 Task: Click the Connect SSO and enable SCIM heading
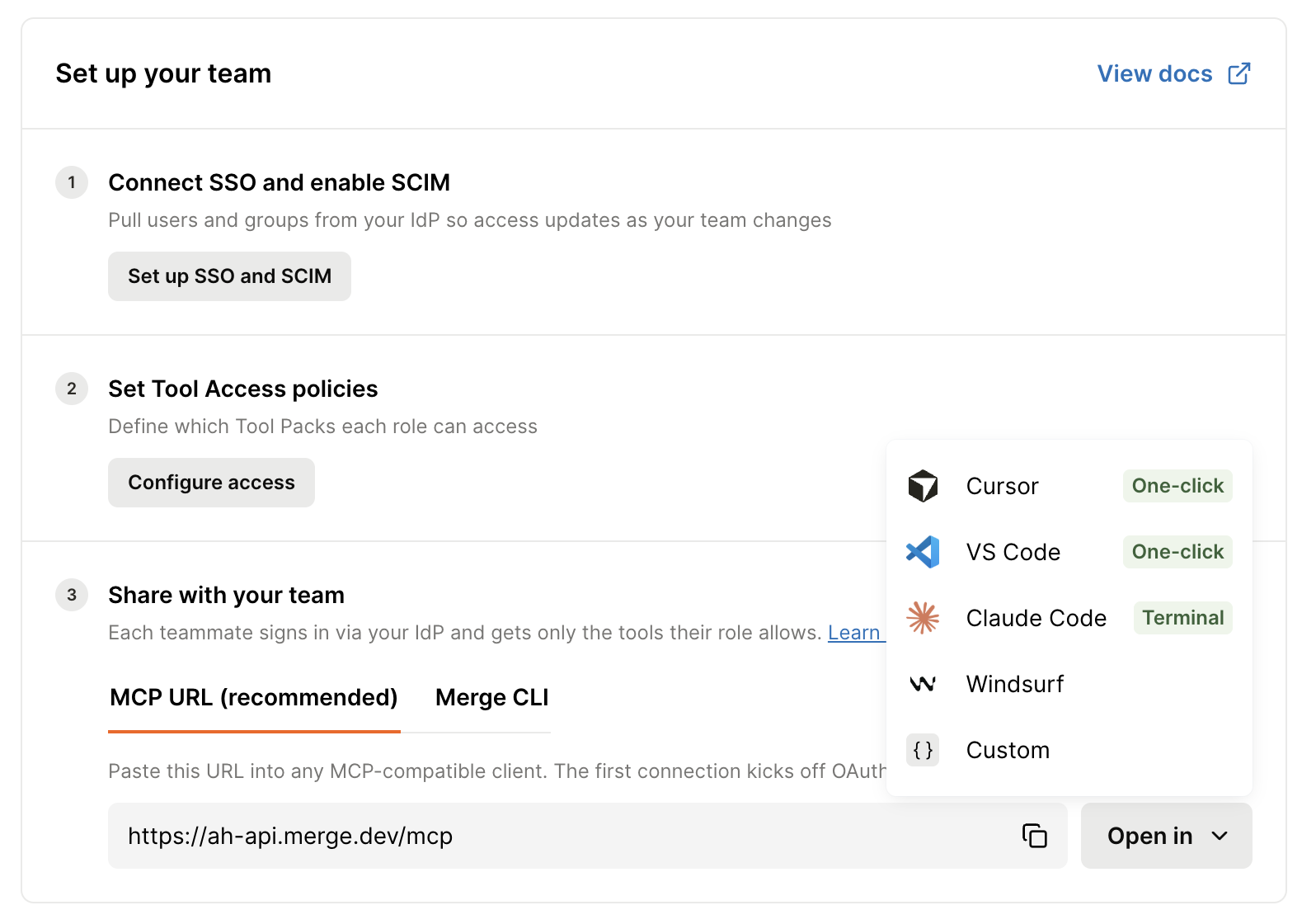[x=279, y=182]
